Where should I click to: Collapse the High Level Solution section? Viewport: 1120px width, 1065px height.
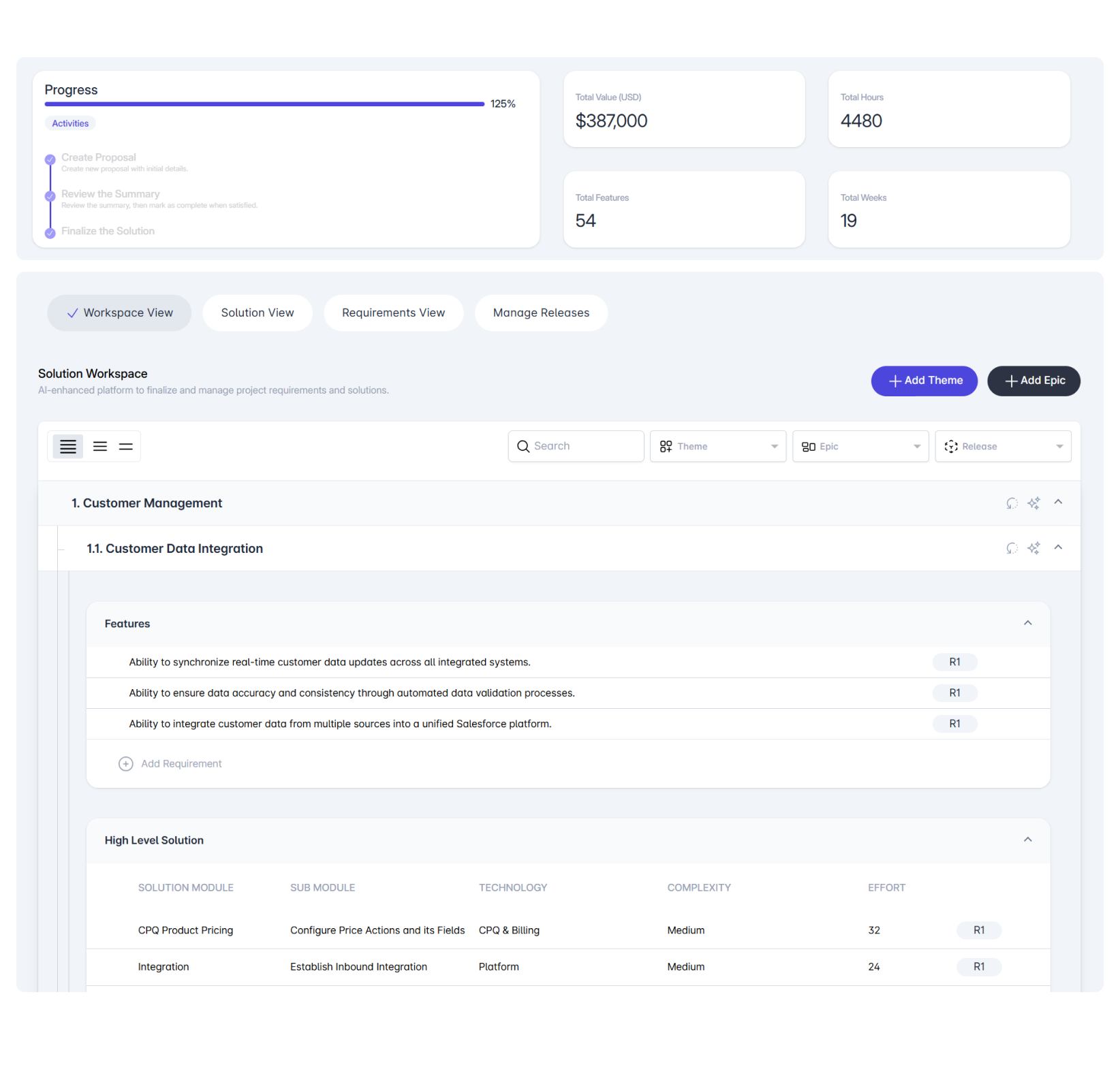(1027, 840)
